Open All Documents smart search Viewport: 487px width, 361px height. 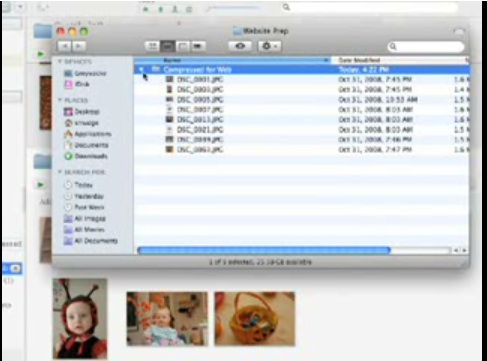pyautogui.click(x=91, y=241)
